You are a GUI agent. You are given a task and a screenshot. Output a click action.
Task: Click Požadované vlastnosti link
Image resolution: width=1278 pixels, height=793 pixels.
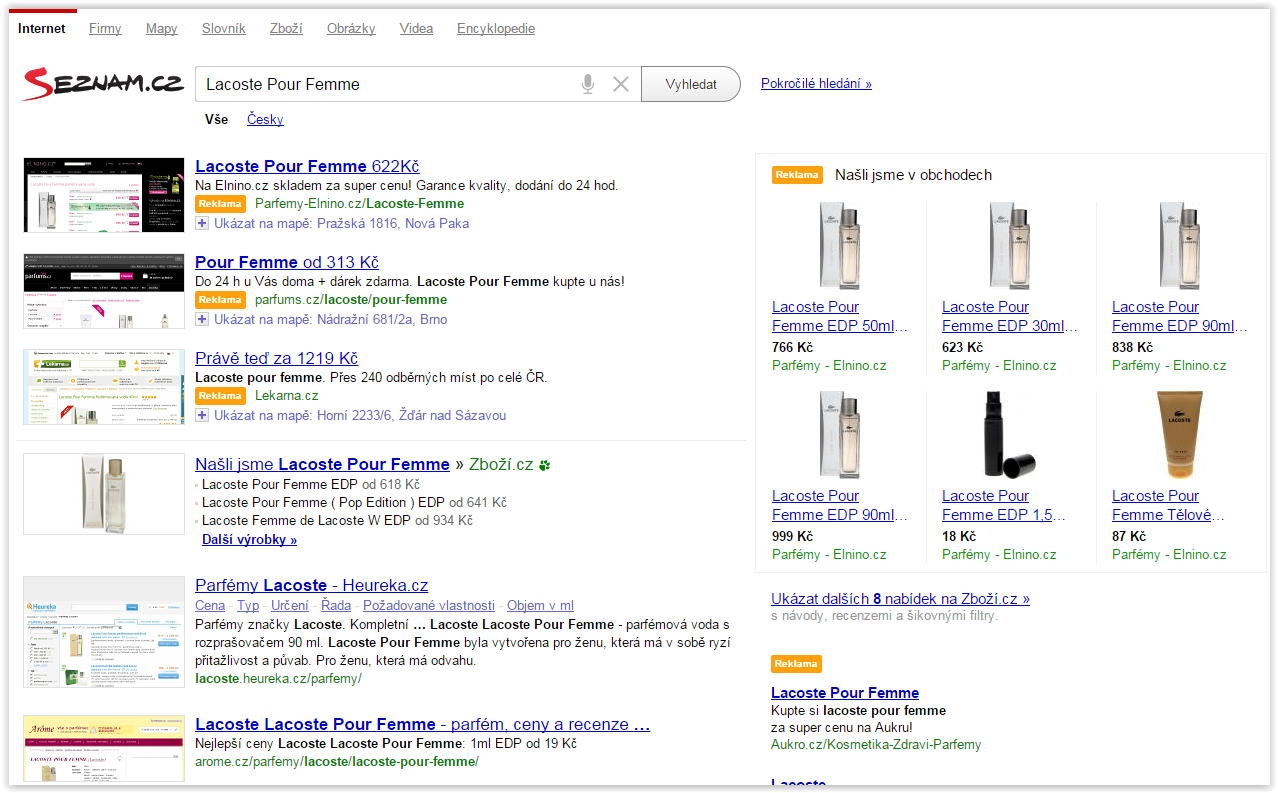coord(429,605)
